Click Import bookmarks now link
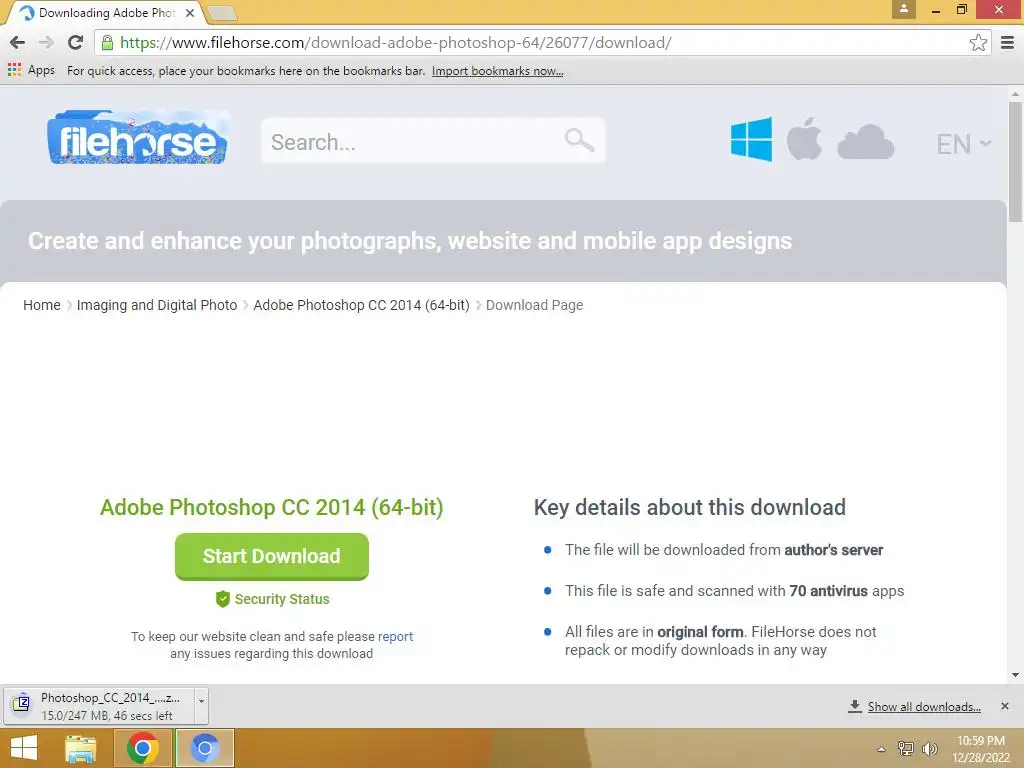Screen dimensions: 1024x768 [497, 71]
